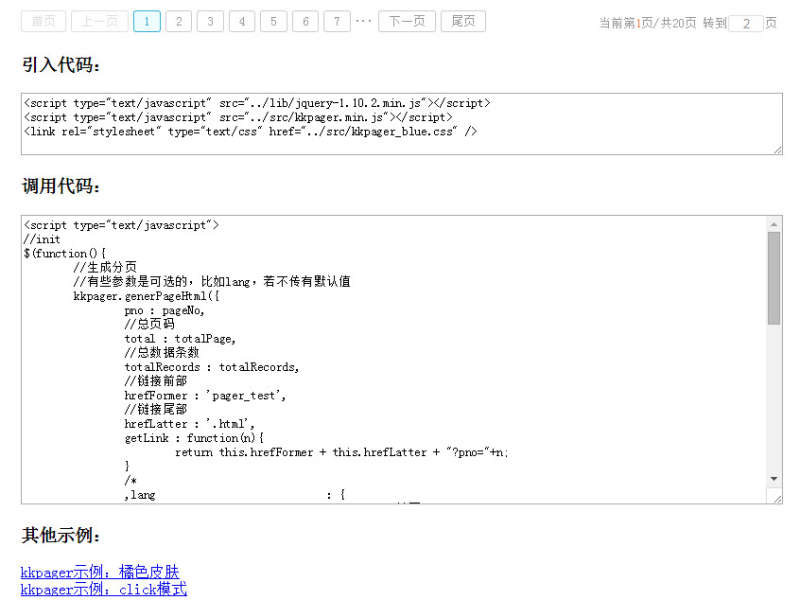Click the 下一页 next page button

(406, 21)
